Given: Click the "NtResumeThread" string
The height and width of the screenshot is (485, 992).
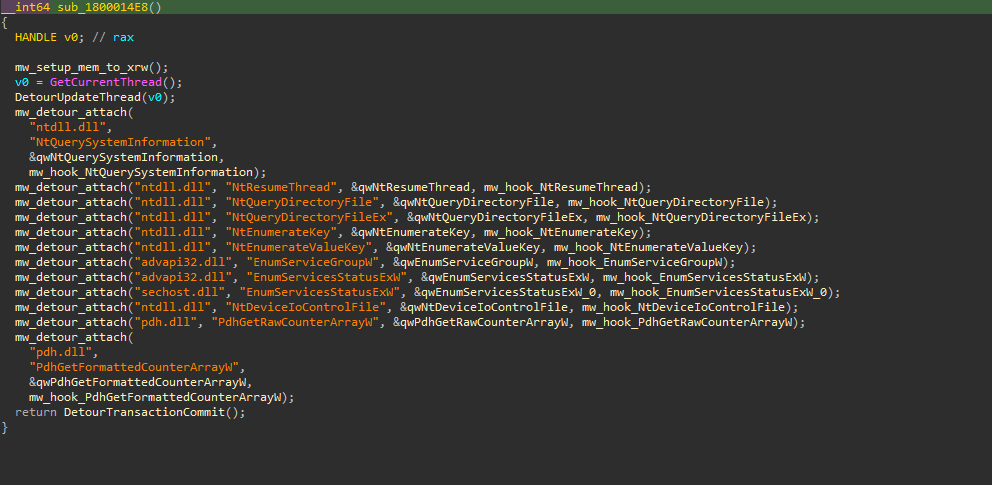Looking at the screenshot, I should tap(282, 188).
